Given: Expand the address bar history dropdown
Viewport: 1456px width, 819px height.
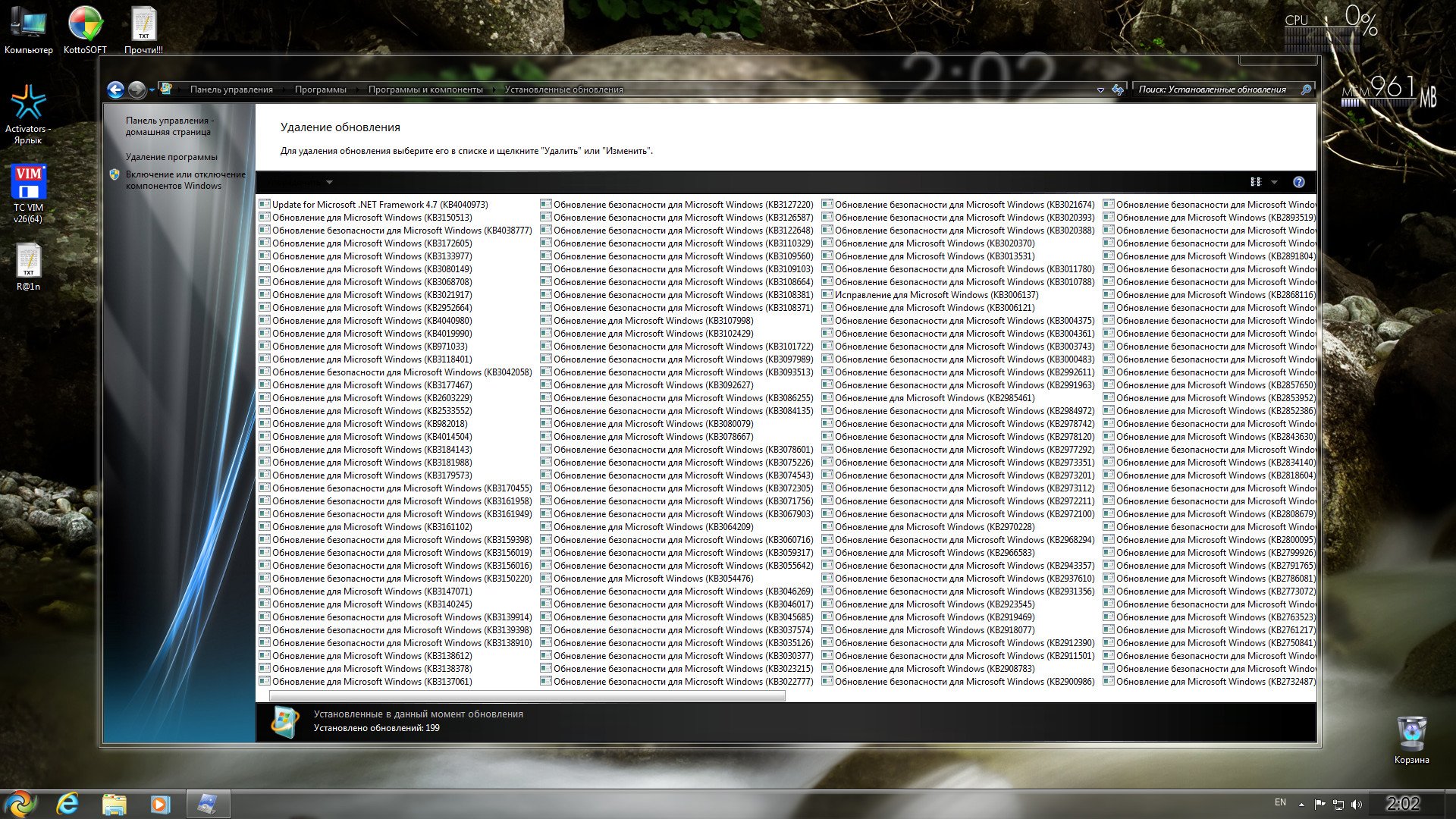Looking at the screenshot, I should point(1100,89).
